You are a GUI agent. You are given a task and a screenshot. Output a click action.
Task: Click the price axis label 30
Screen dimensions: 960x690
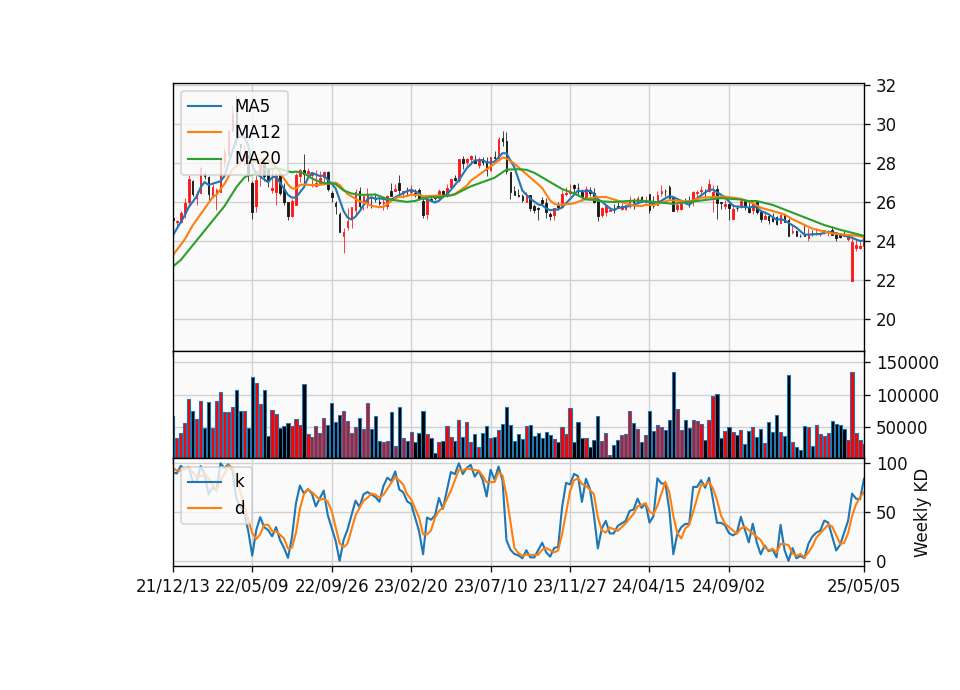click(x=885, y=125)
